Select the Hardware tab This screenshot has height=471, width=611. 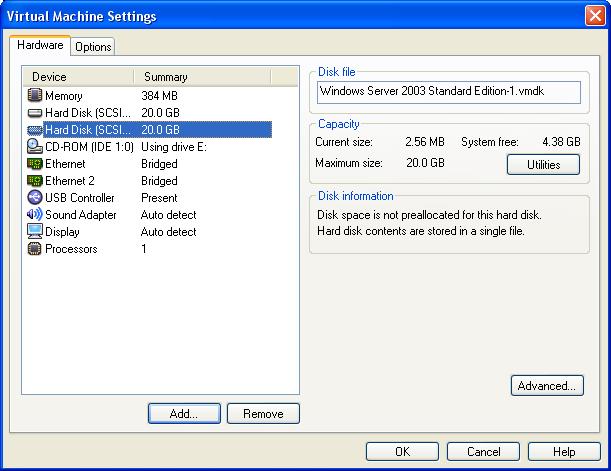[x=41, y=46]
